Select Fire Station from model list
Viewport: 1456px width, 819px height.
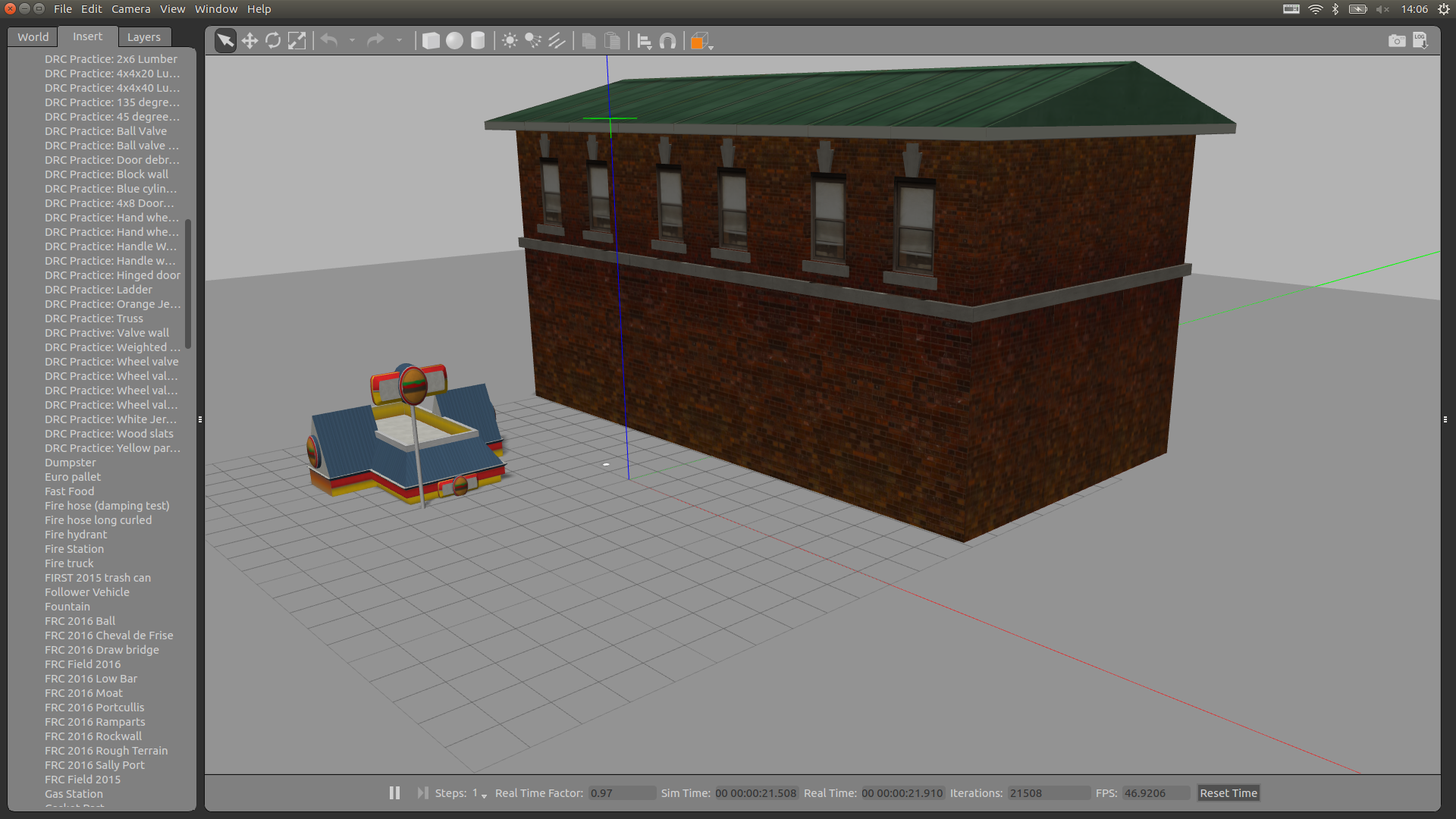click(74, 549)
